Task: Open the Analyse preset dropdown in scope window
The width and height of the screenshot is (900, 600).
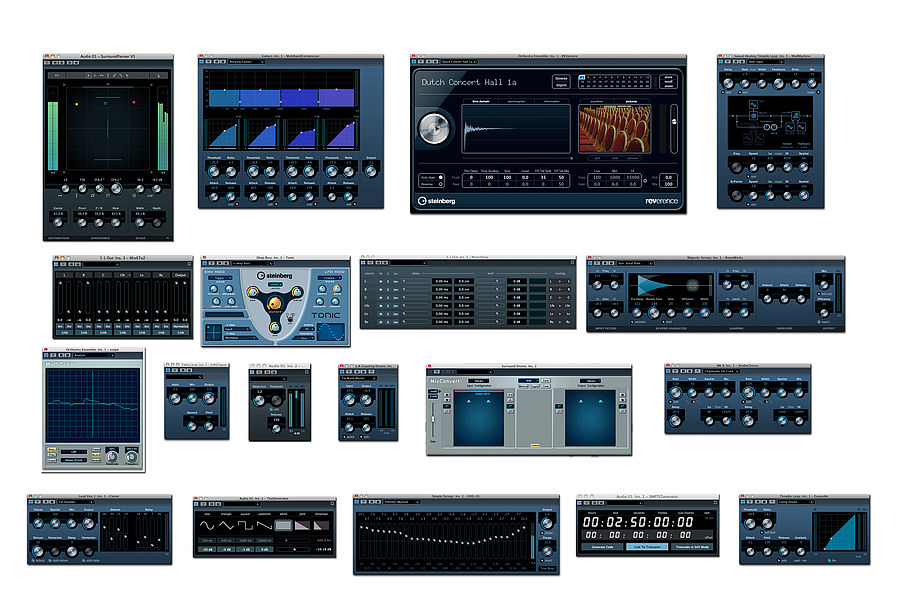Action: (94, 355)
